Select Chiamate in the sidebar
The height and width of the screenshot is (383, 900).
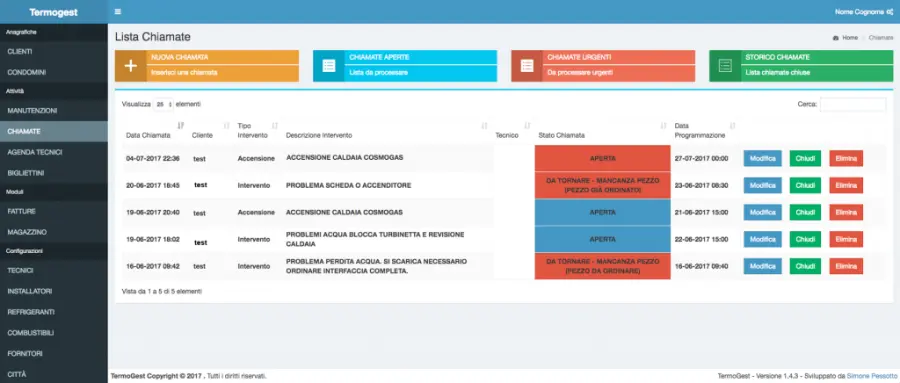pyautogui.click(x=54, y=131)
